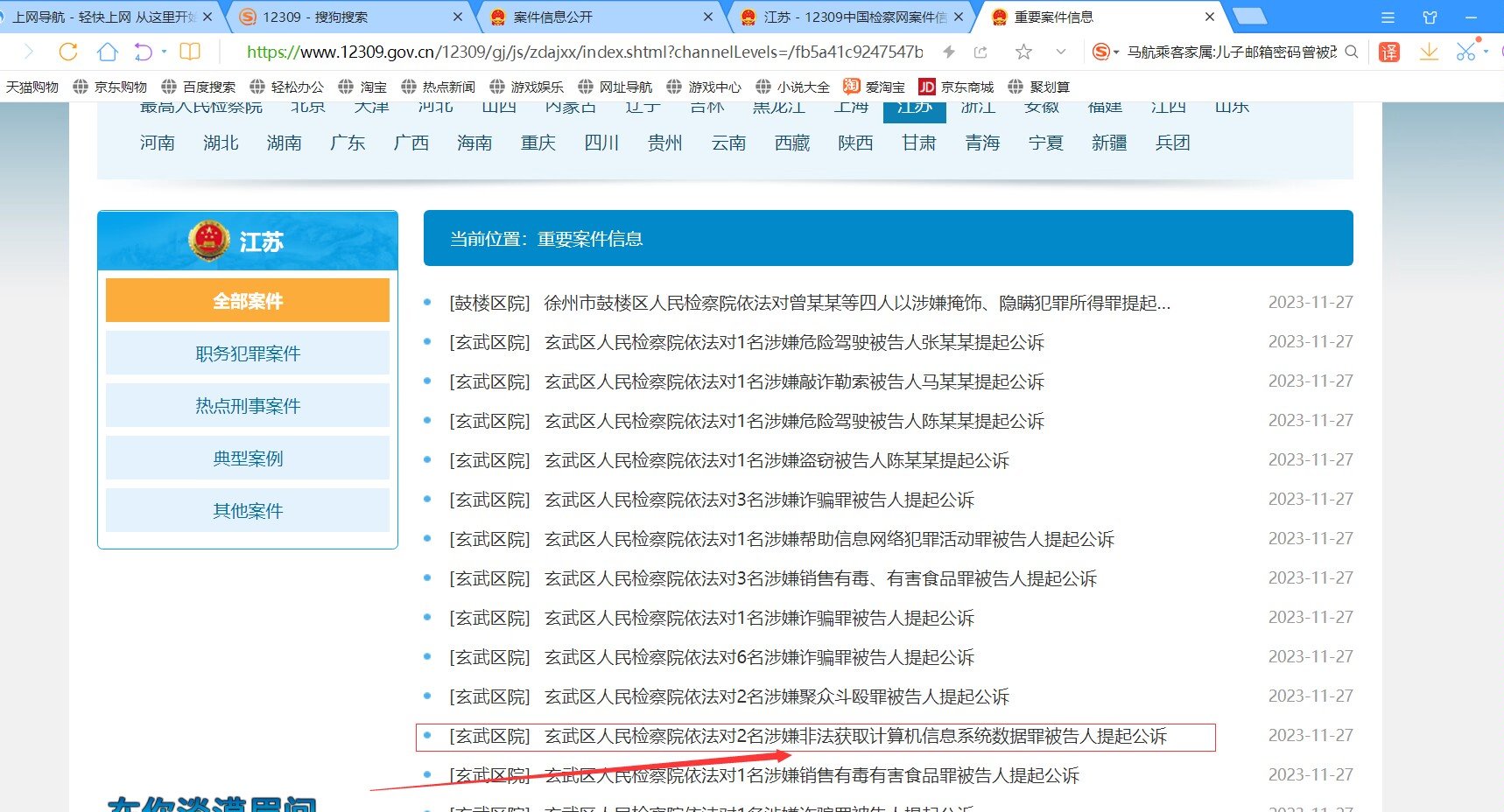The image size is (1504, 812).
Task: Expand the address bar history dropdown
Action: click(1061, 52)
